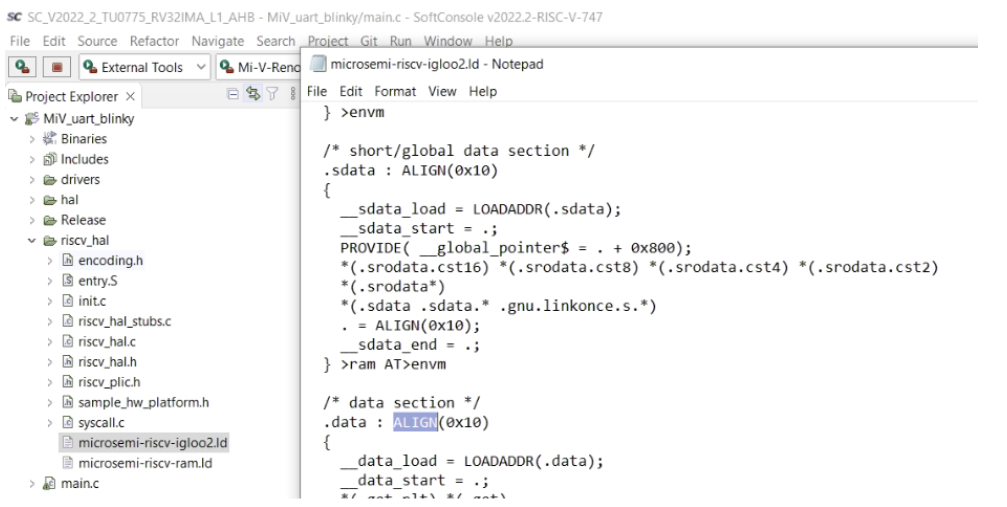Open SoftConsole Edit menu
The width and height of the screenshot is (1007, 507).
54,41
